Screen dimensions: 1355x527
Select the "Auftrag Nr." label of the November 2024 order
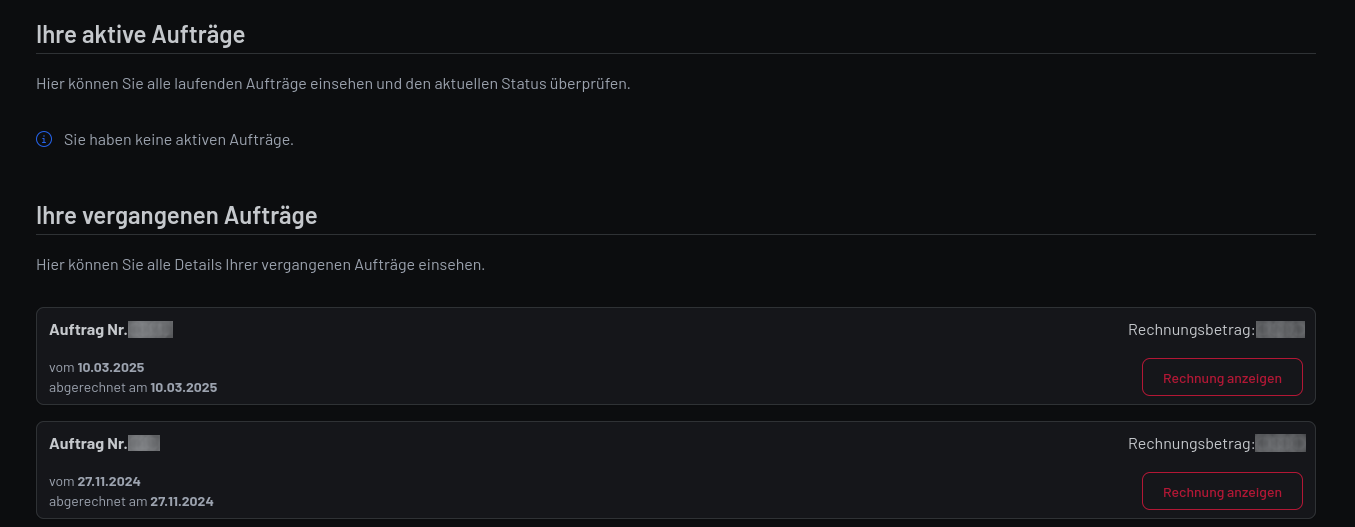coord(88,443)
